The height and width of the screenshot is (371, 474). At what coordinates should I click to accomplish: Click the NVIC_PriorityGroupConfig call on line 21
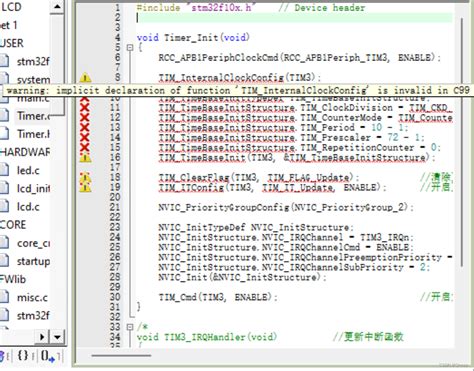(286, 207)
